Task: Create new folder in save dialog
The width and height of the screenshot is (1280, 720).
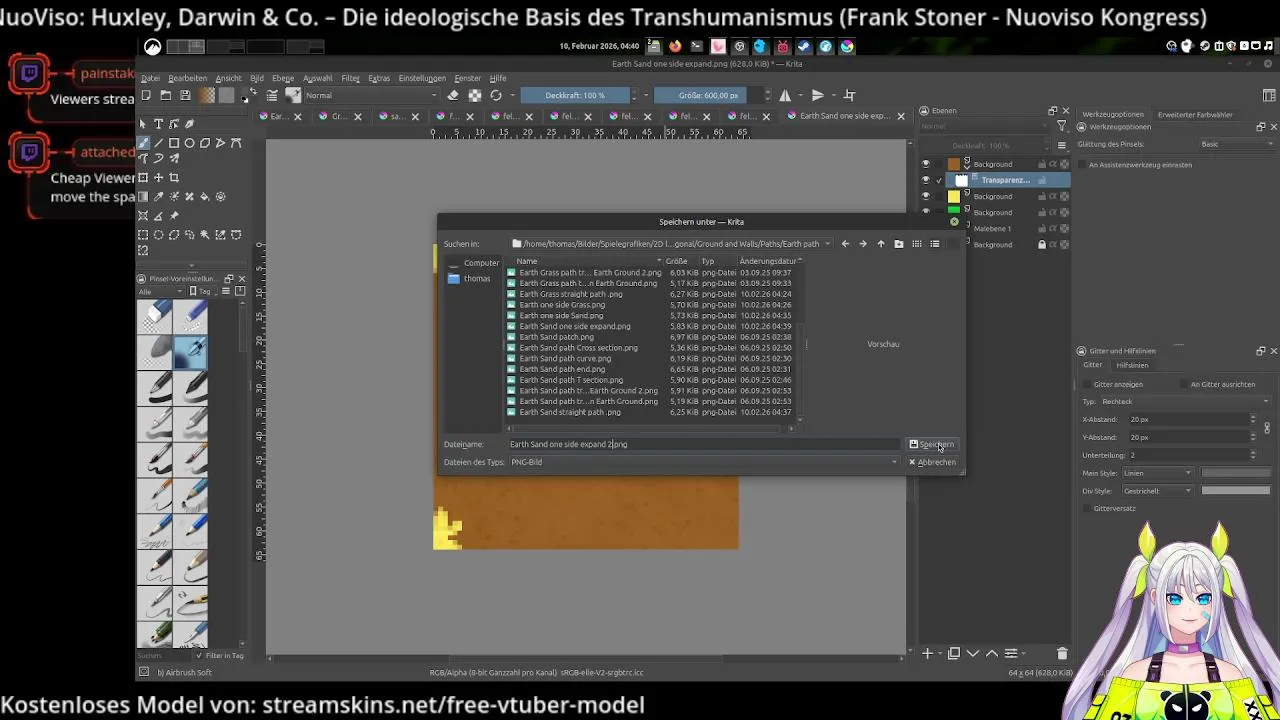Action: tap(899, 244)
